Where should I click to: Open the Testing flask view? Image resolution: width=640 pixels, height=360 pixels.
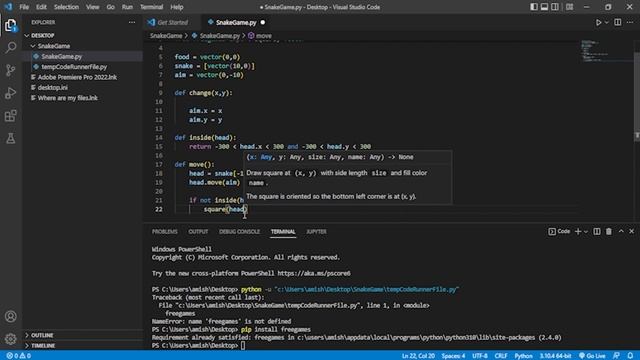(x=11, y=139)
